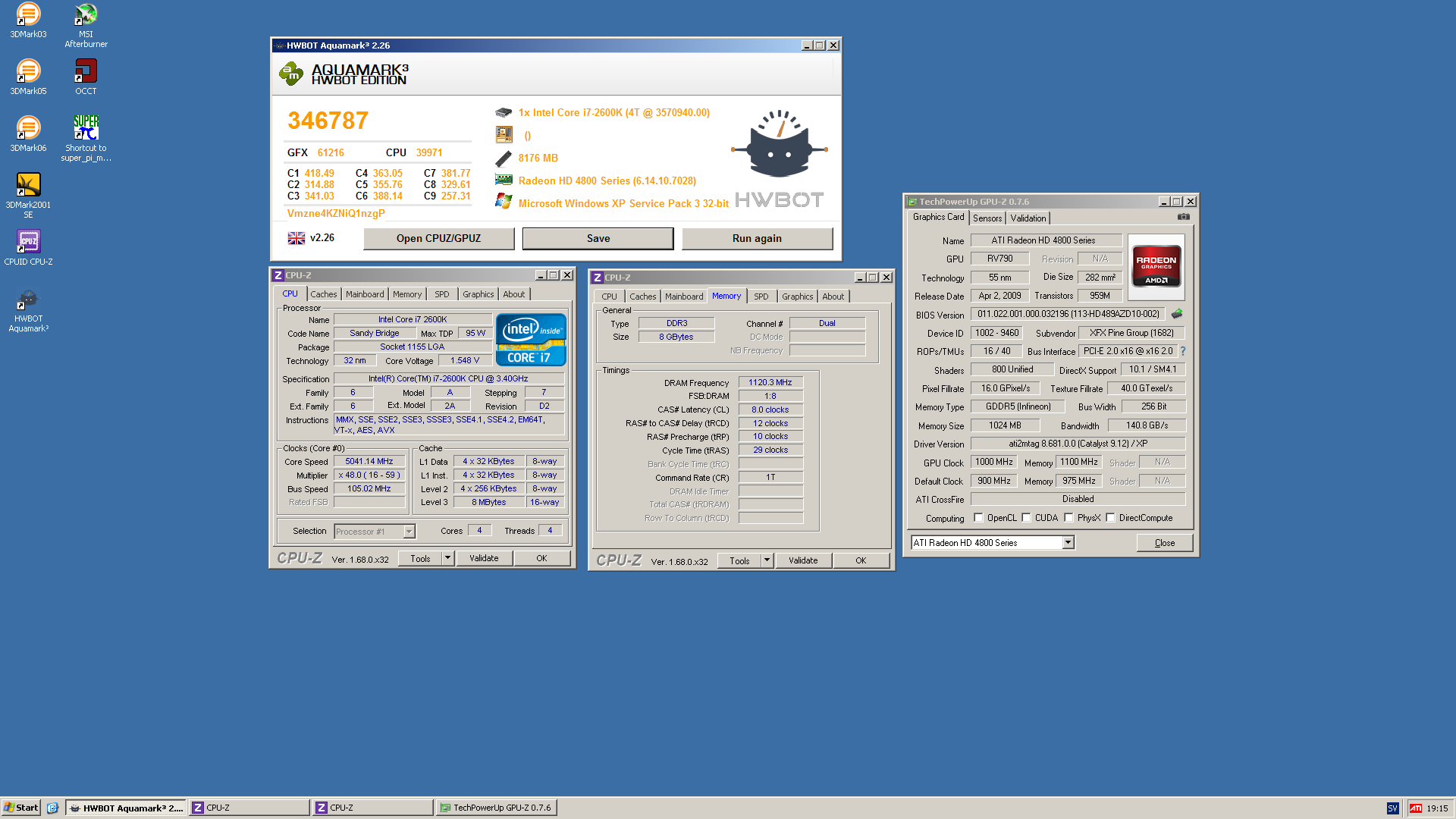Click the motherboard icon in Aquamark results
This screenshot has width=1456, height=819.
(x=504, y=135)
